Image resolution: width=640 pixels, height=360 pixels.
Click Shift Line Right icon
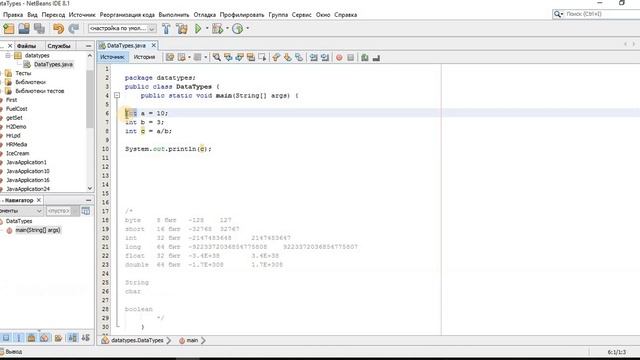tap(325, 58)
